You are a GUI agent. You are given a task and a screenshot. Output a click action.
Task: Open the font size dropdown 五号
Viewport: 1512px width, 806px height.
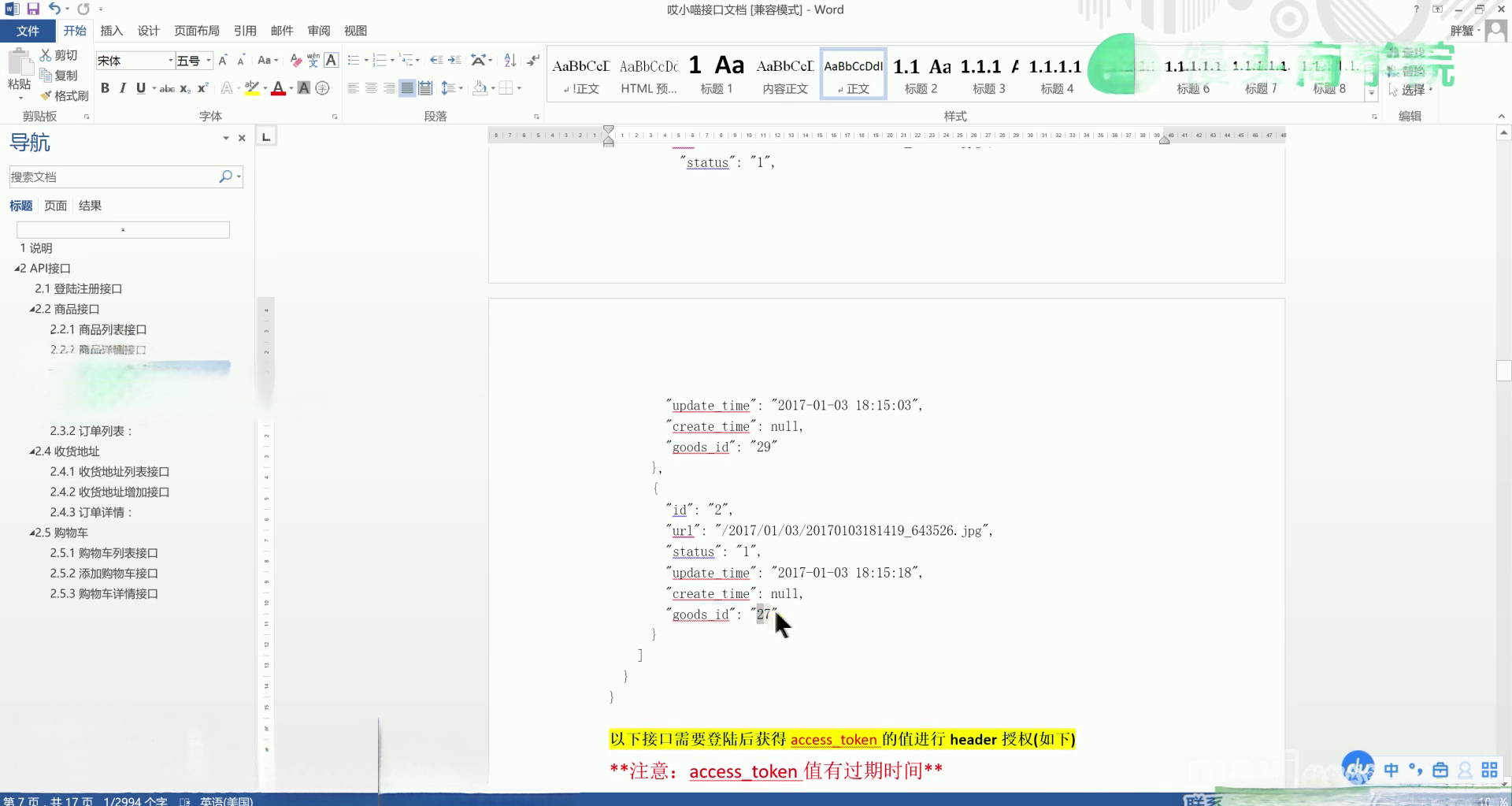(x=209, y=61)
